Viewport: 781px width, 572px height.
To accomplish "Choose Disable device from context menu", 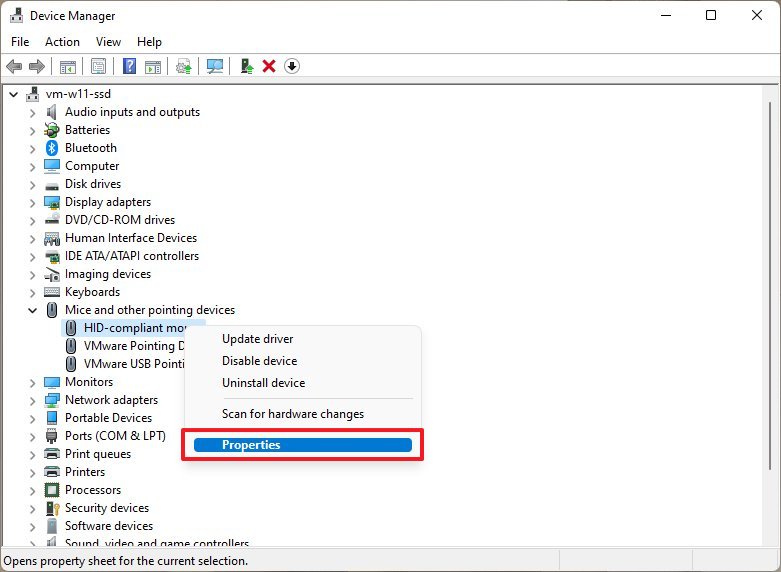I will point(303,361).
